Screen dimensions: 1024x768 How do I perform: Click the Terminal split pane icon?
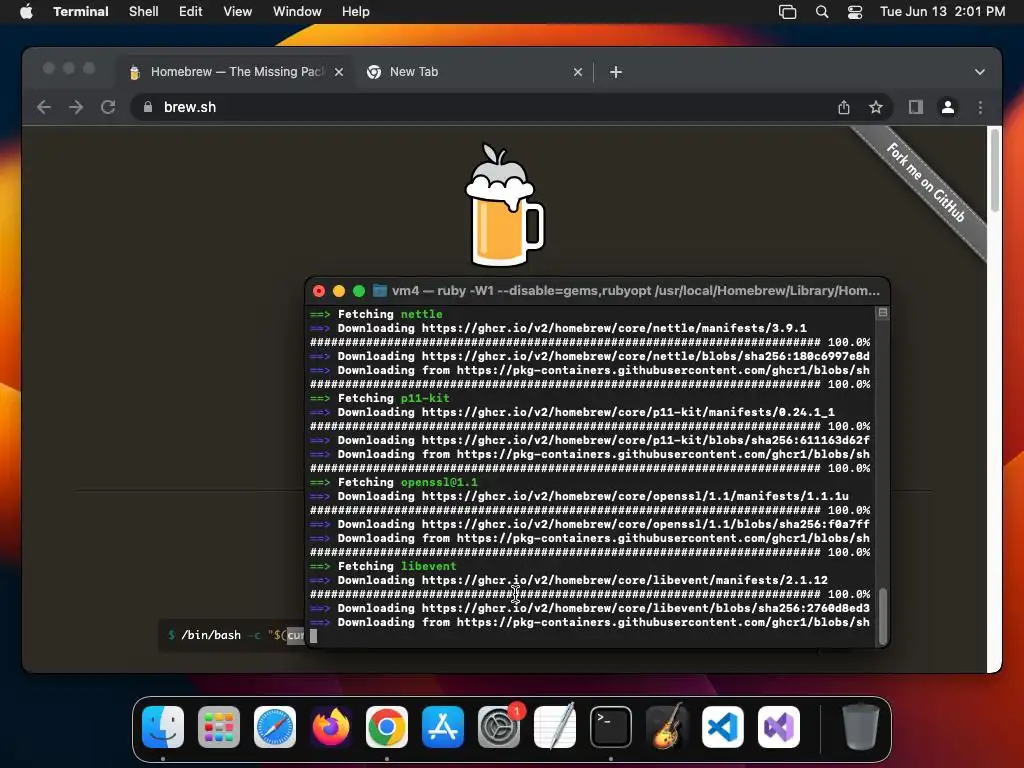pos(882,313)
